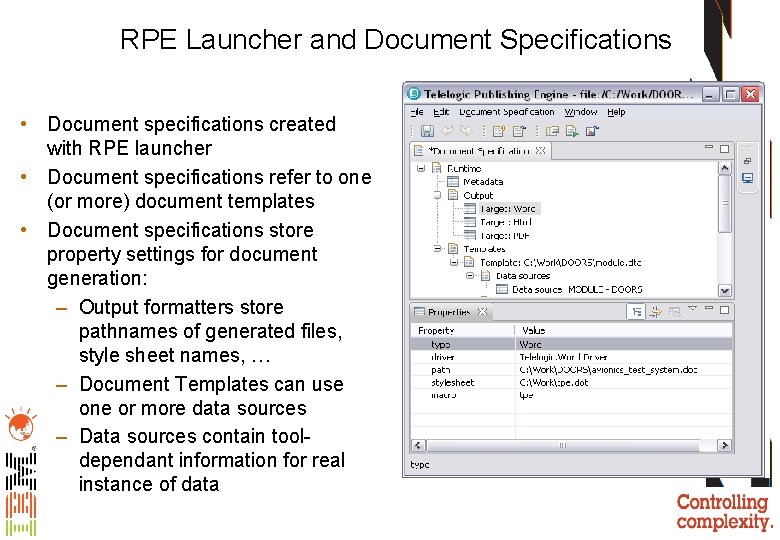Image resolution: width=780 pixels, height=540 pixels.
Task: Maximize the Document Specification editor pane
Action: coord(724,149)
